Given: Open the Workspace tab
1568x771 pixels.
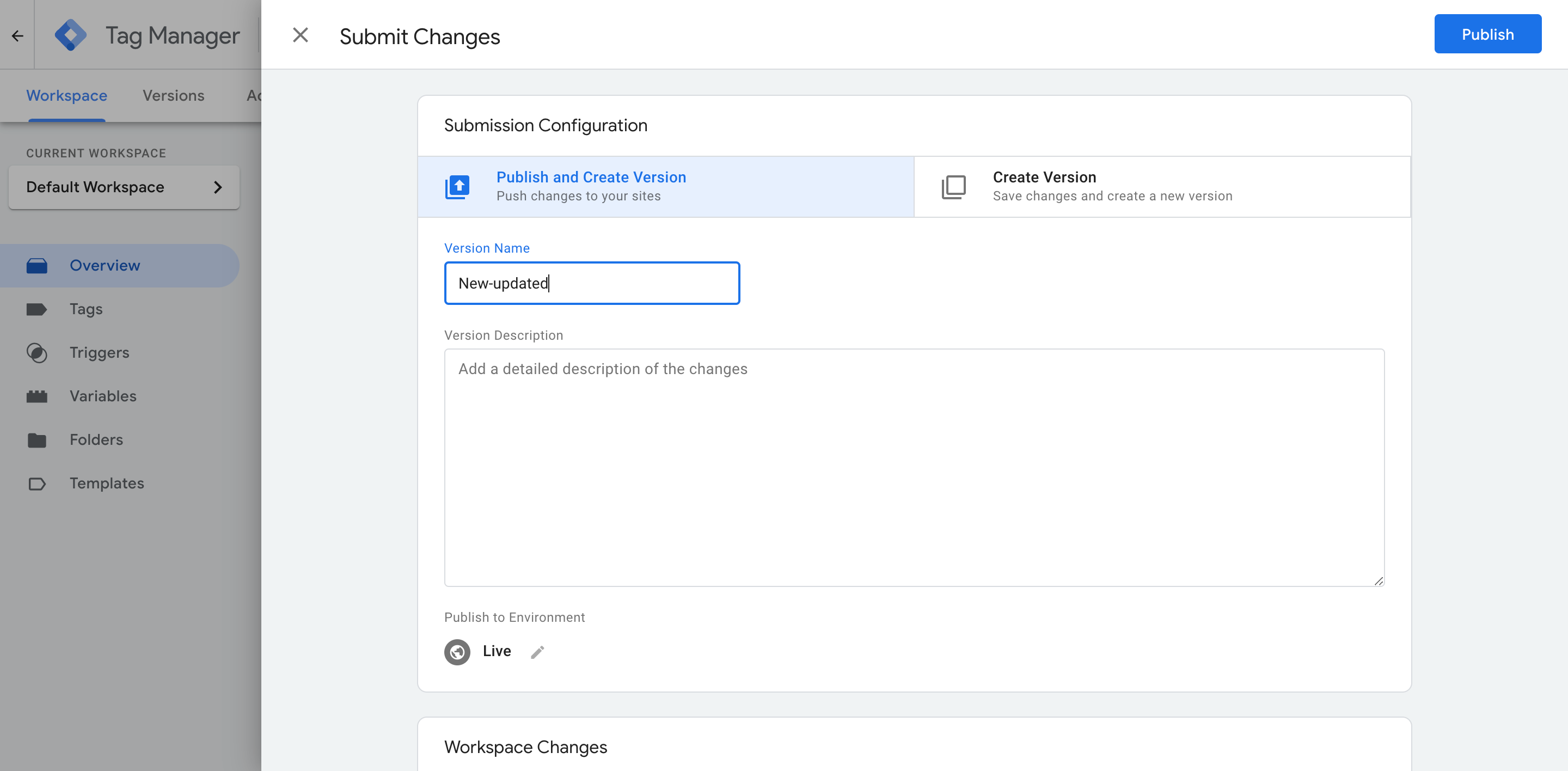Looking at the screenshot, I should coord(66,95).
